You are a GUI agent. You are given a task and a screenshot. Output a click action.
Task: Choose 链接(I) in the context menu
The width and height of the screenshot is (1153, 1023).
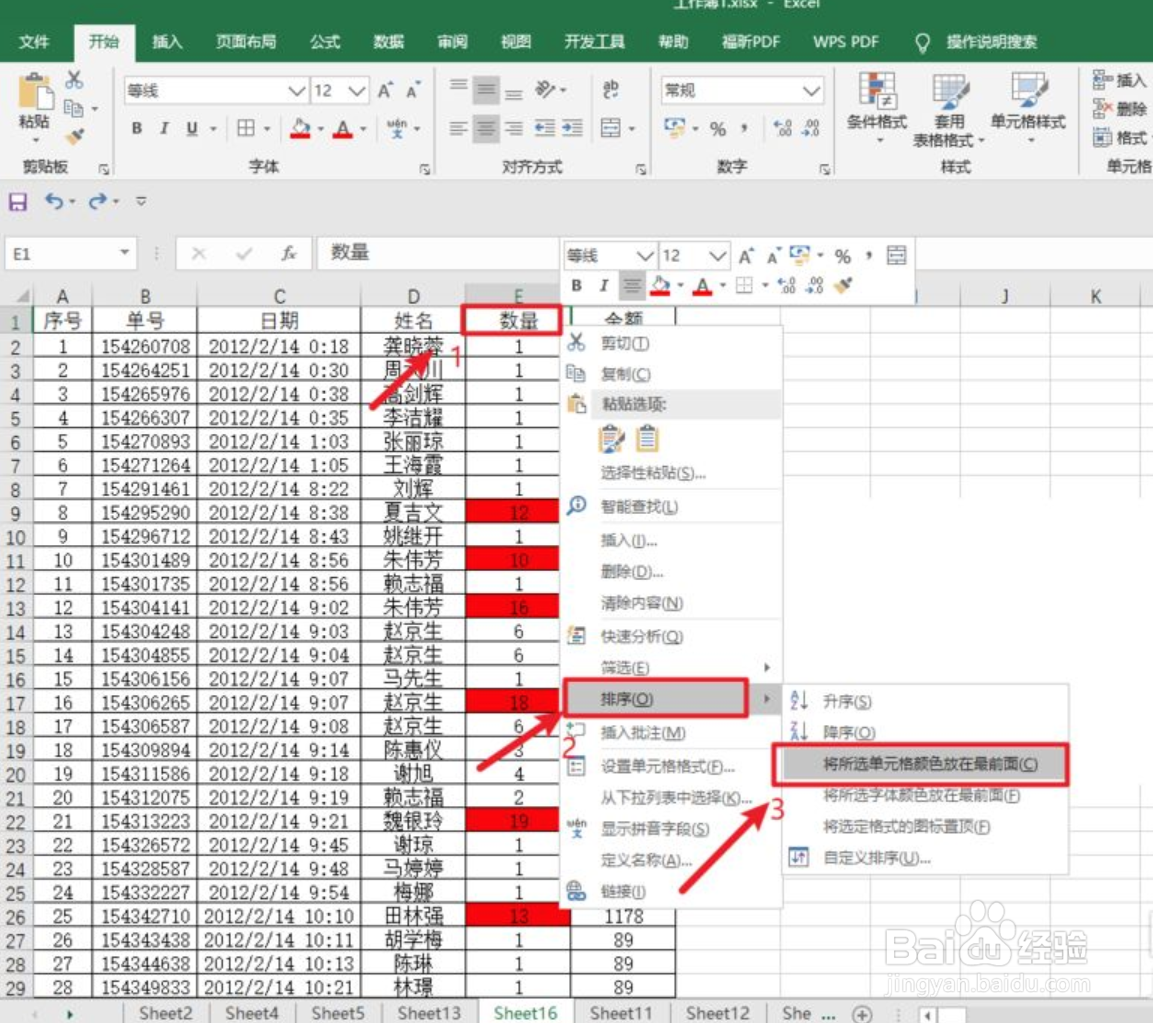pyautogui.click(x=671, y=891)
